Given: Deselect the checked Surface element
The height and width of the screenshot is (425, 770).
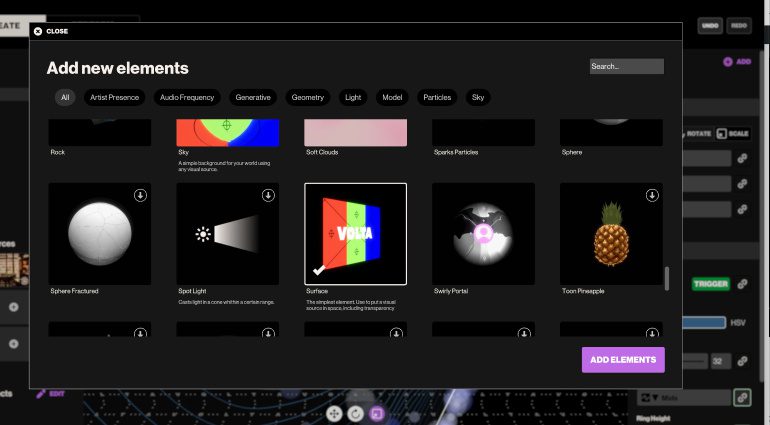Looking at the screenshot, I should [x=355, y=234].
